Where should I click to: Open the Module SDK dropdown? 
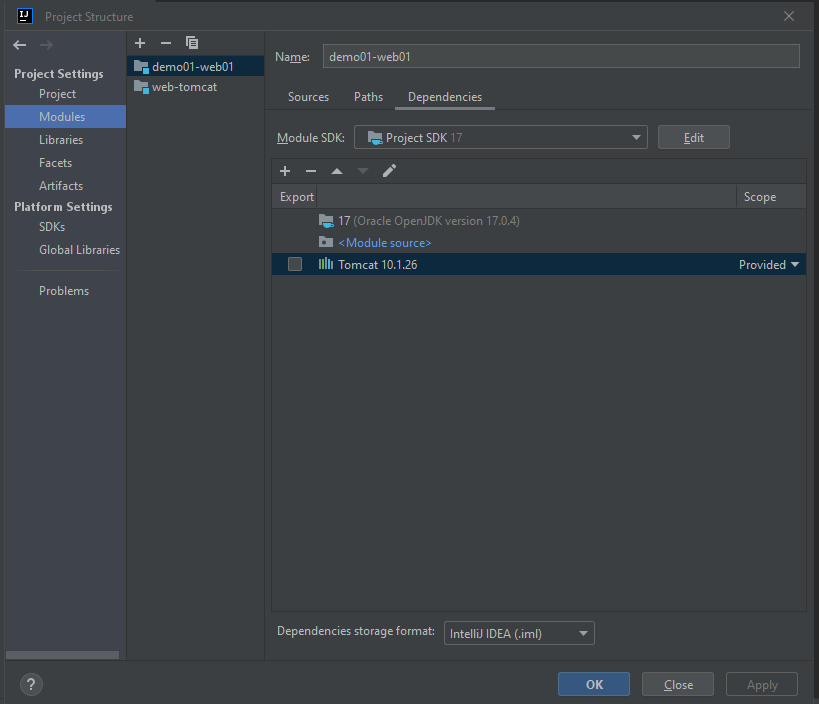click(x=501, y=137)
